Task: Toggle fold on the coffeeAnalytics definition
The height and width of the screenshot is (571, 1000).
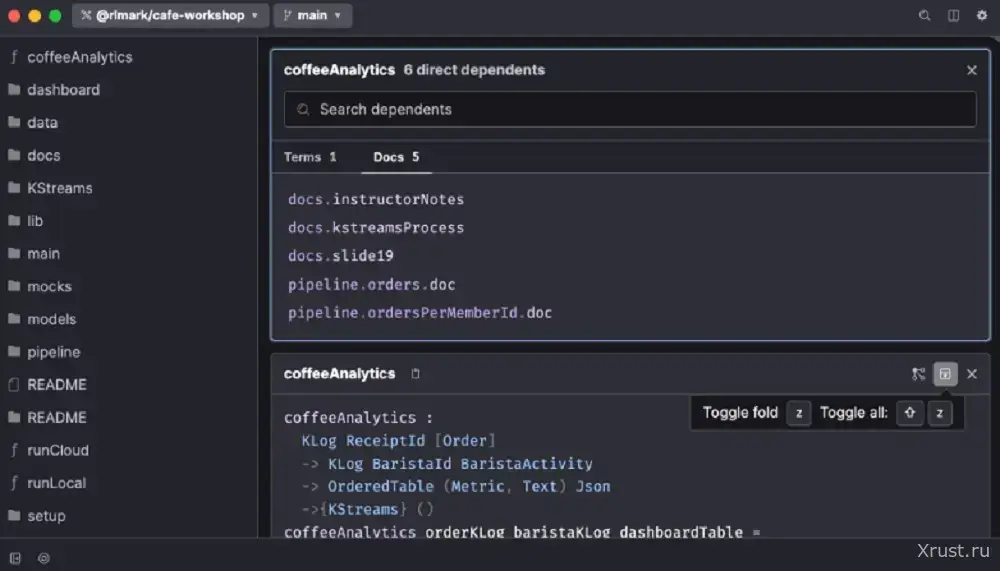Action: [945, 374]
